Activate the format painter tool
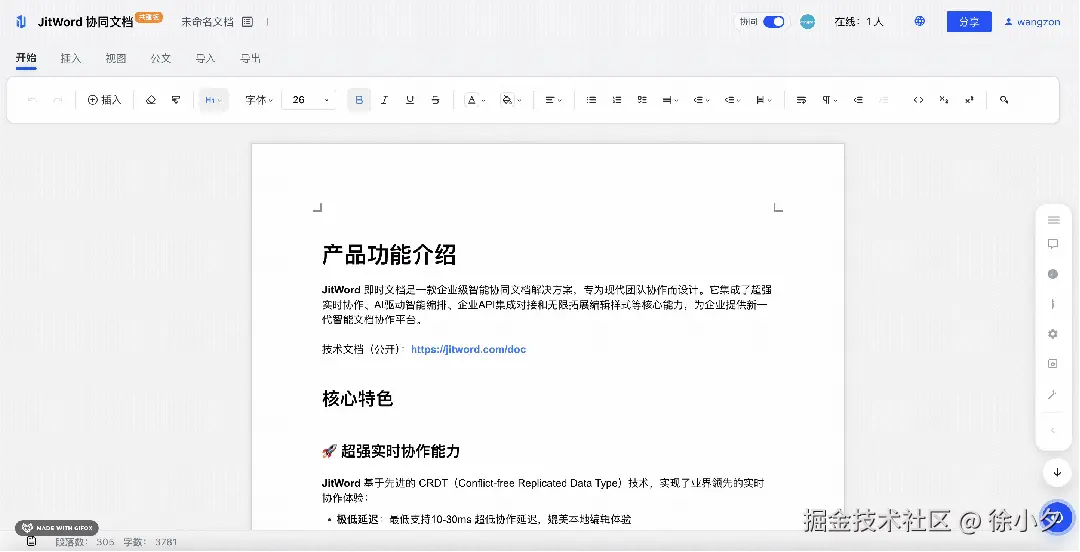Viewport: 1080px width, 552px height. (176, 100)
